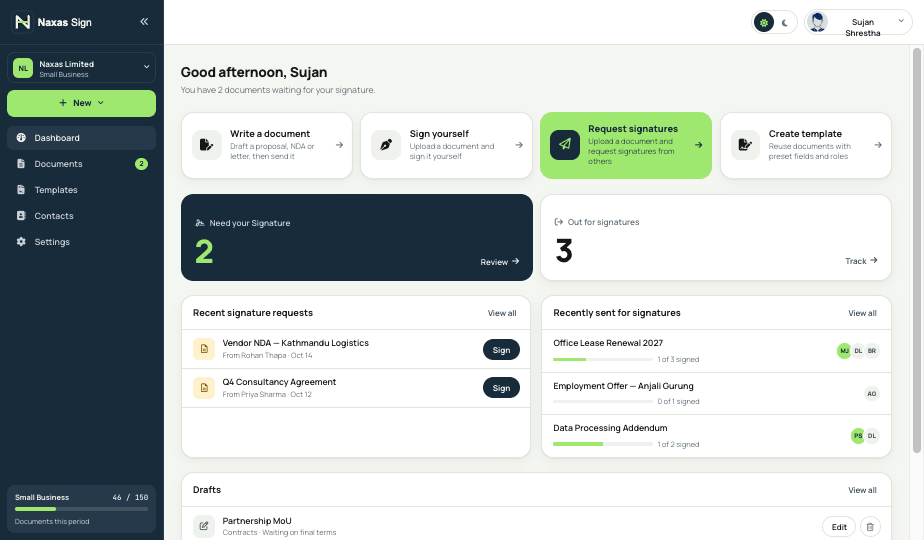Click Track on Out for signatures card

pyautogui.click(x=861, y=261)
